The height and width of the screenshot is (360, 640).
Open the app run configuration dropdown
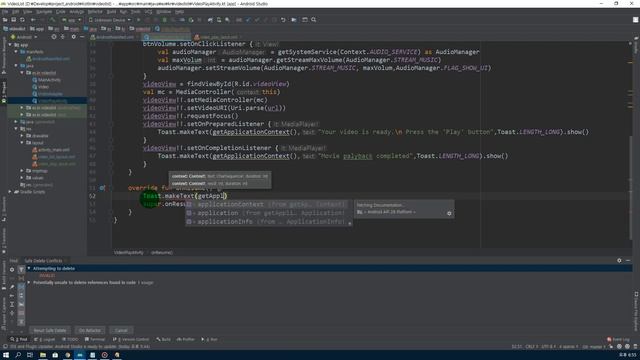pyautogui.click(x=72, y=20)
